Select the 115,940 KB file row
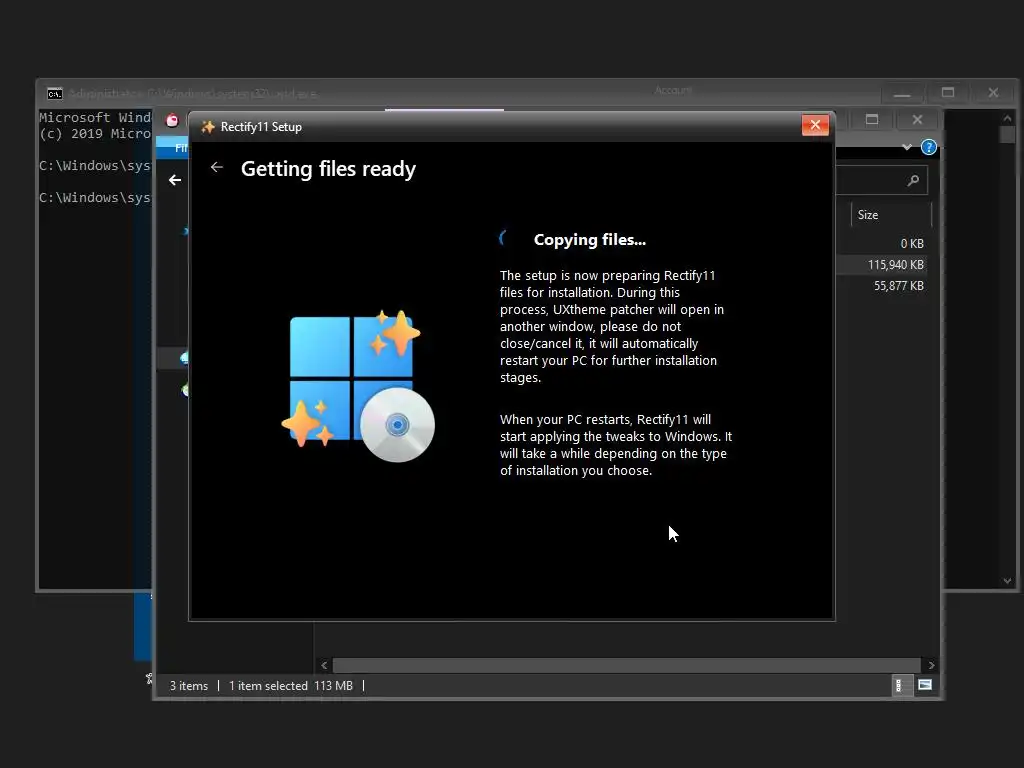Screen dimensions: 1024x768 (882, 264)
